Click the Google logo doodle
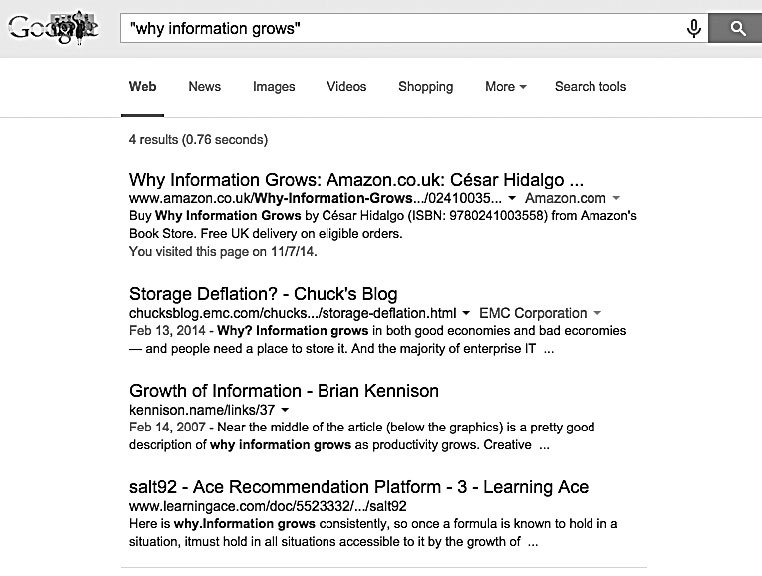Screen dimensions: 762x576 coord(53,27)
